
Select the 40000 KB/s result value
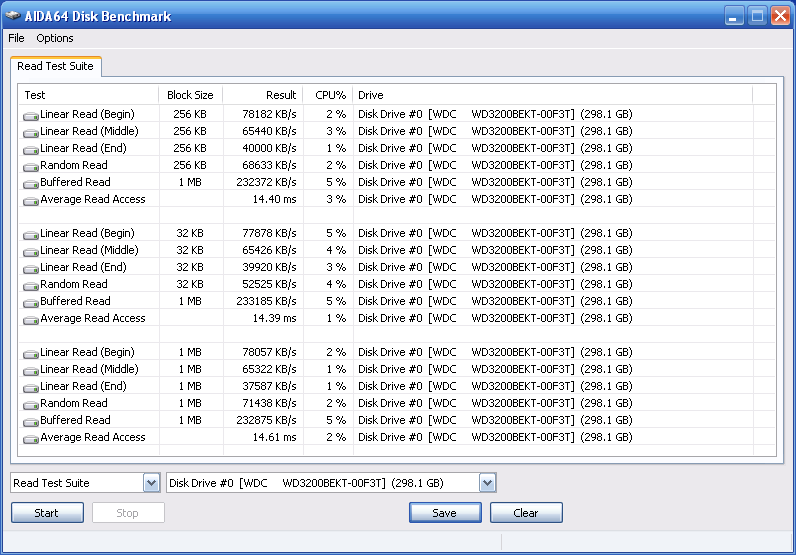coord(269,148)
